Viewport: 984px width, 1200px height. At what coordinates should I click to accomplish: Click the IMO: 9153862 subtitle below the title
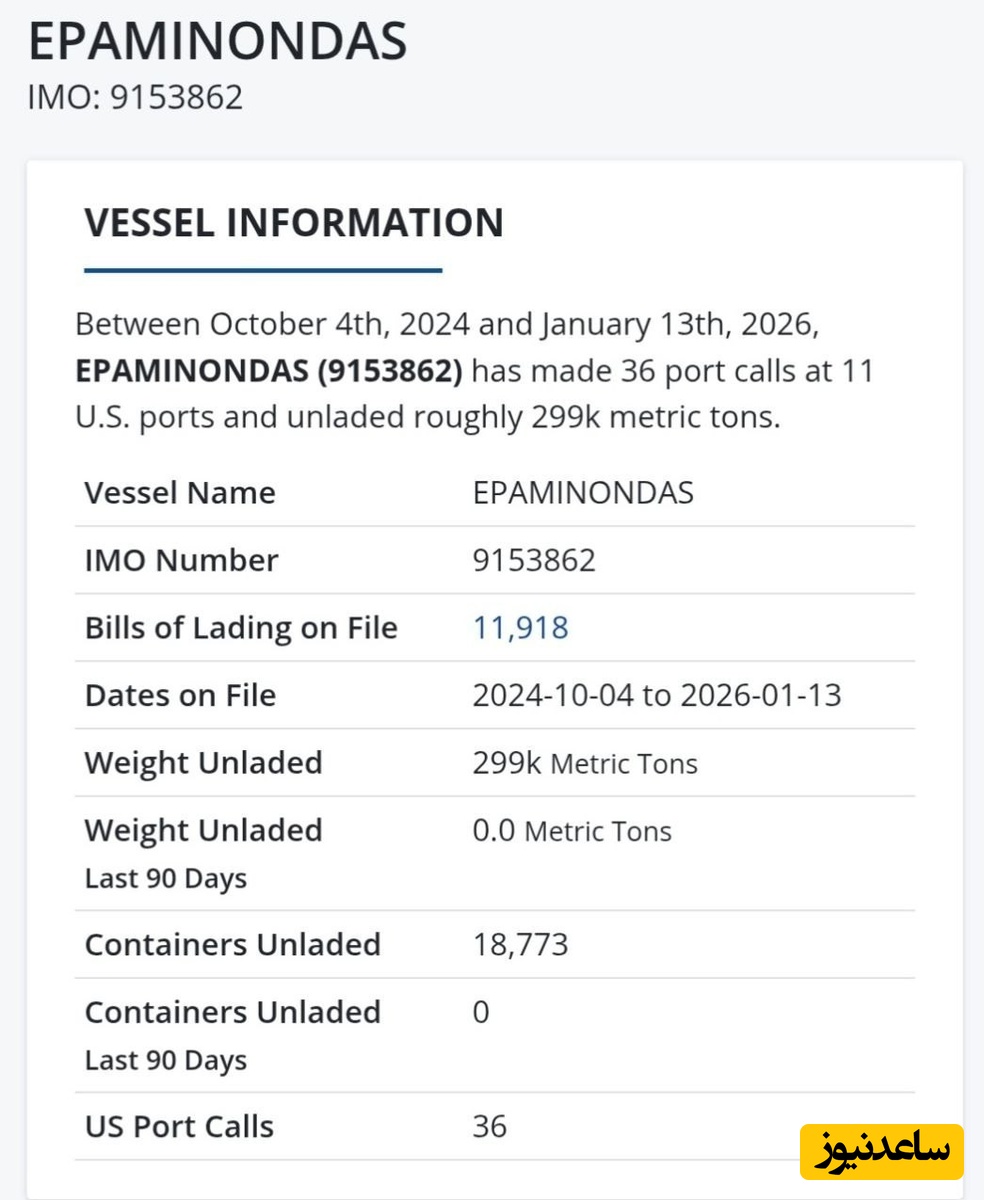pos(135,98)
